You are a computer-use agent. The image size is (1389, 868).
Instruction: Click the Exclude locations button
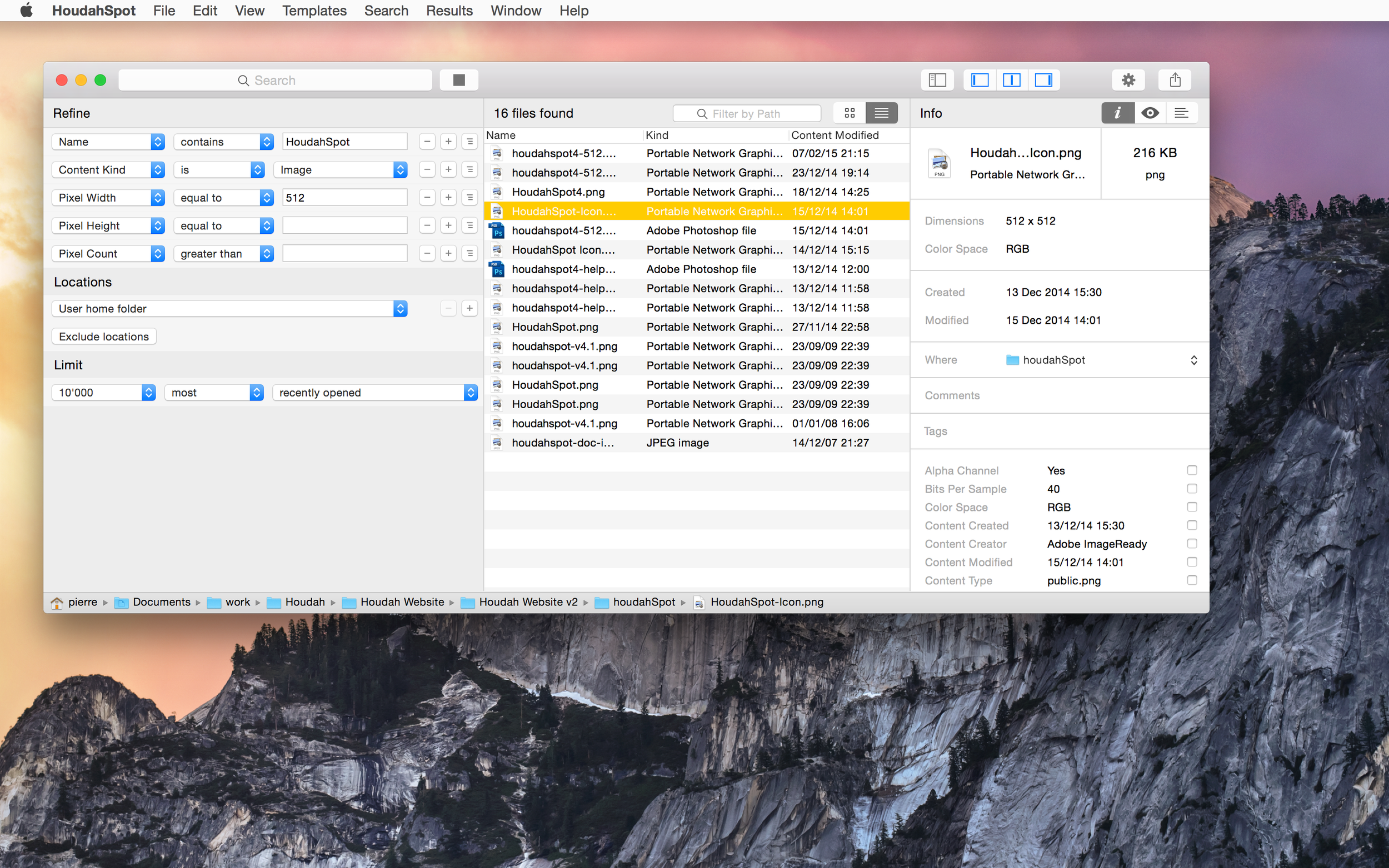tap(104, 337)
